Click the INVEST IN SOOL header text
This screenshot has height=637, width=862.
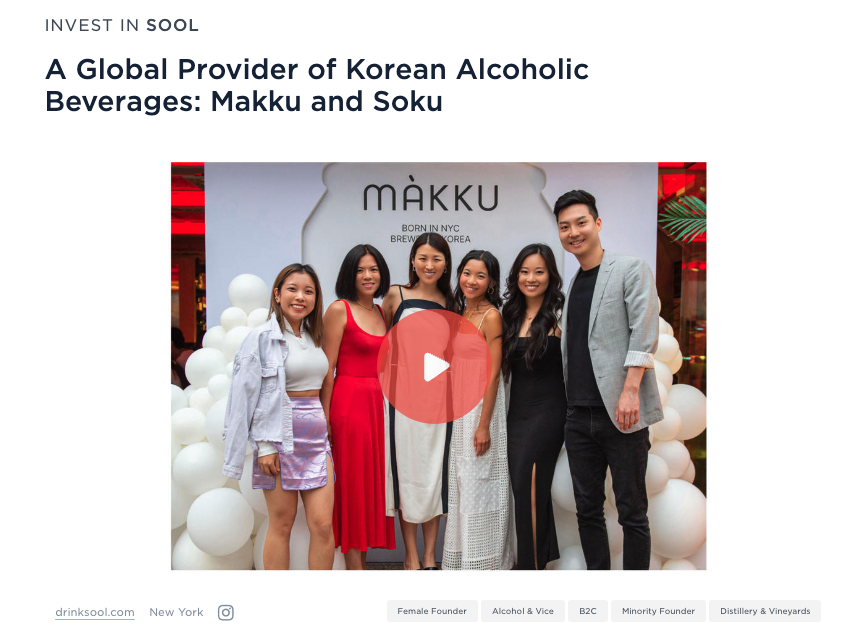click(121, 25)
